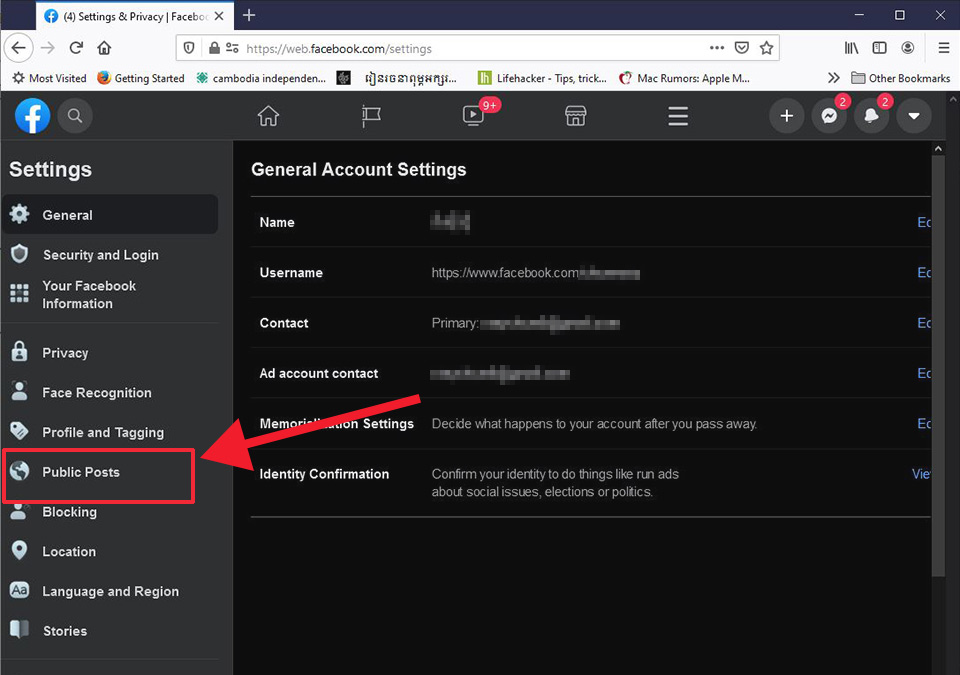This screenshot has height=675, width=960.
Task: Open the Firefox Library icon
Action: pyautogui.click(x=852, y=48)
